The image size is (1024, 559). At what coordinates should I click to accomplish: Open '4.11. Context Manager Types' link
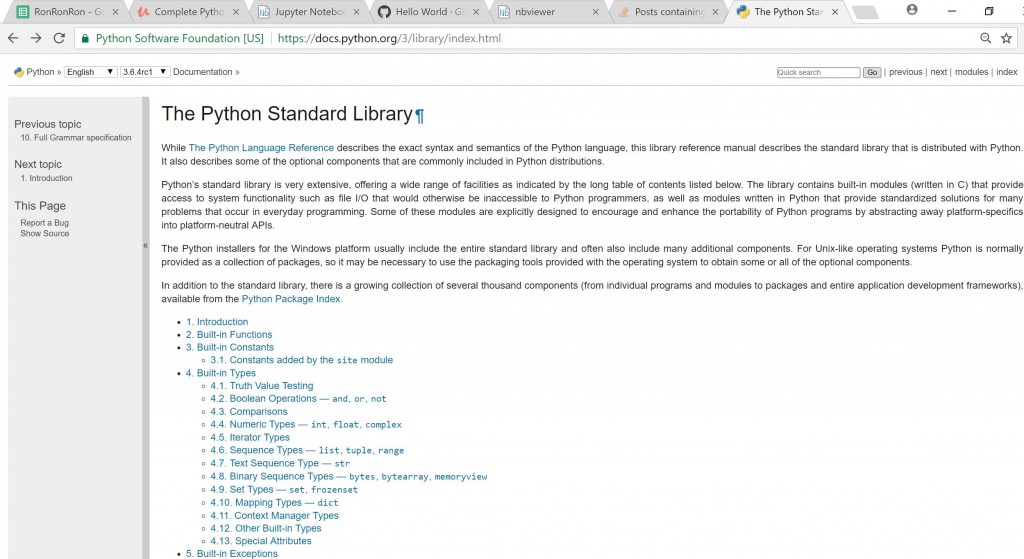(274, 515)
